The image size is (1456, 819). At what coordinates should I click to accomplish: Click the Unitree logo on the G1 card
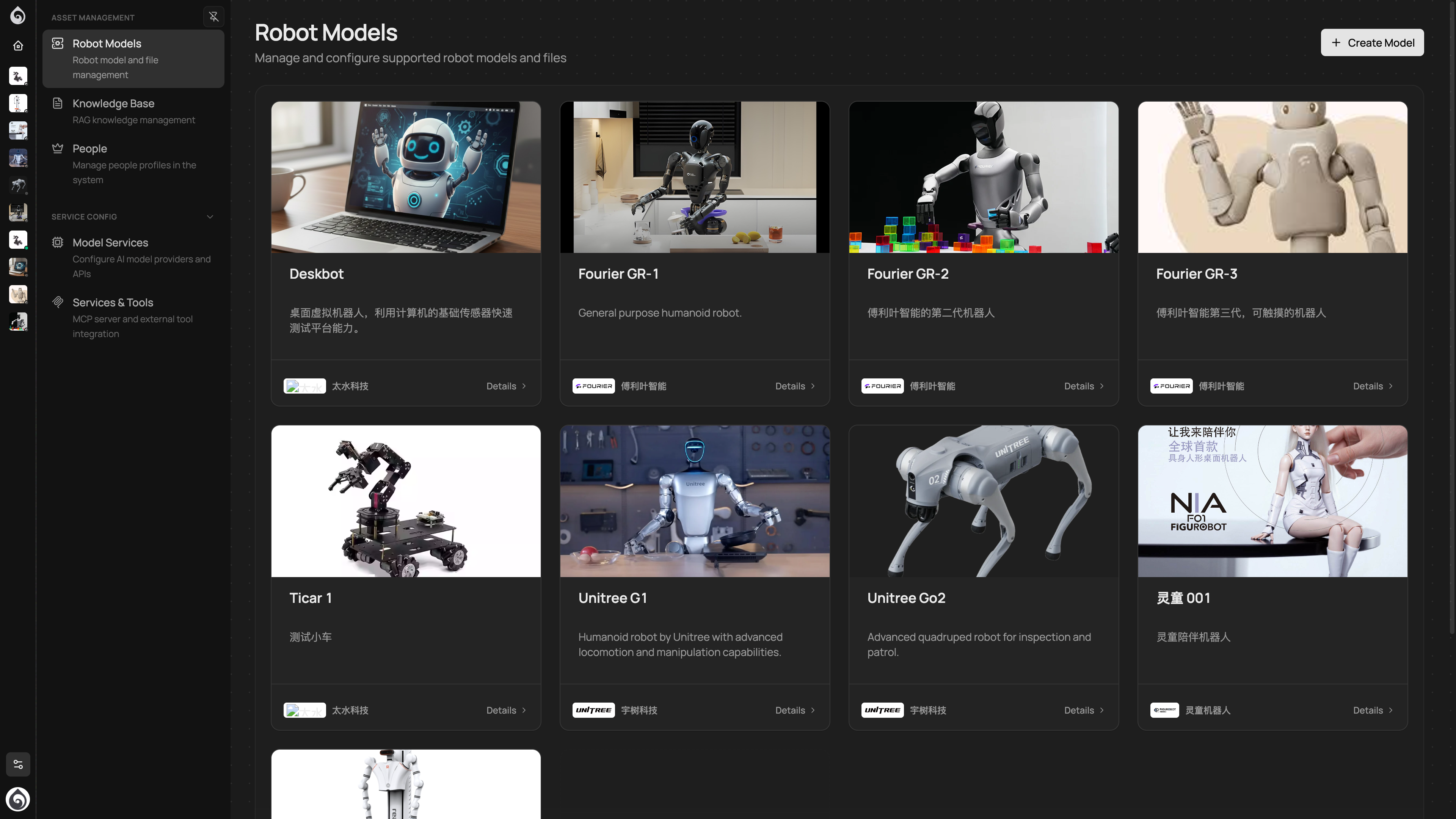click(x=593, y=711)
